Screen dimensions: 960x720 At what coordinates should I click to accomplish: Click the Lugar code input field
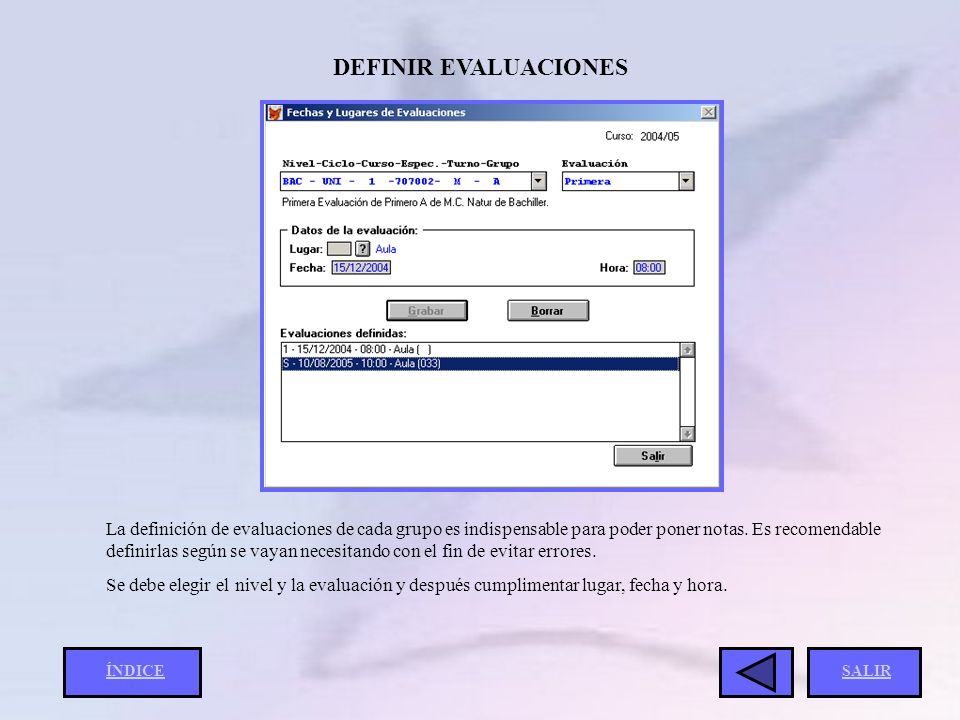pos(339,249)
